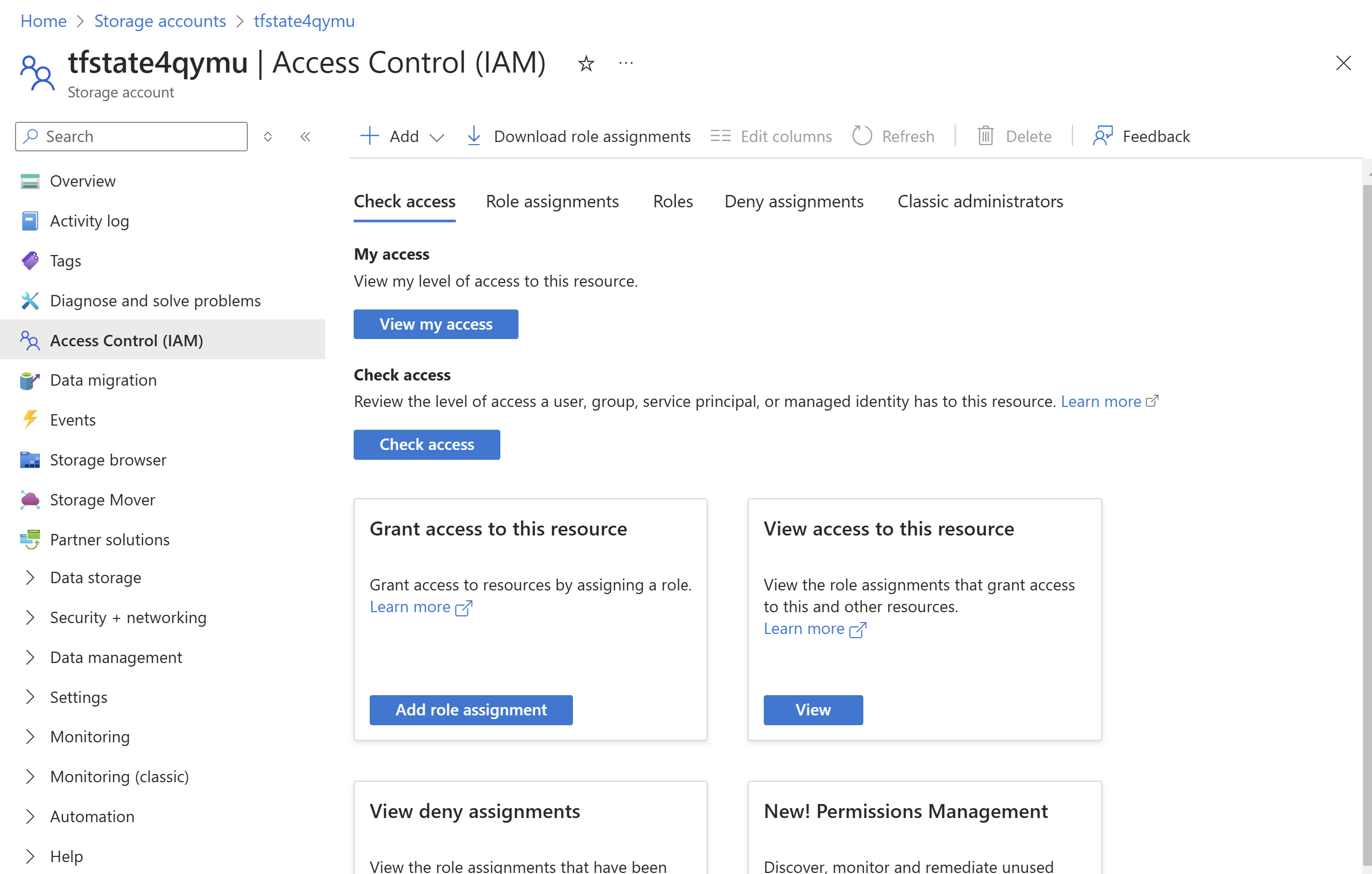Click the Storage browser icon
1372x874 pixels.
[x=30, y=460]
